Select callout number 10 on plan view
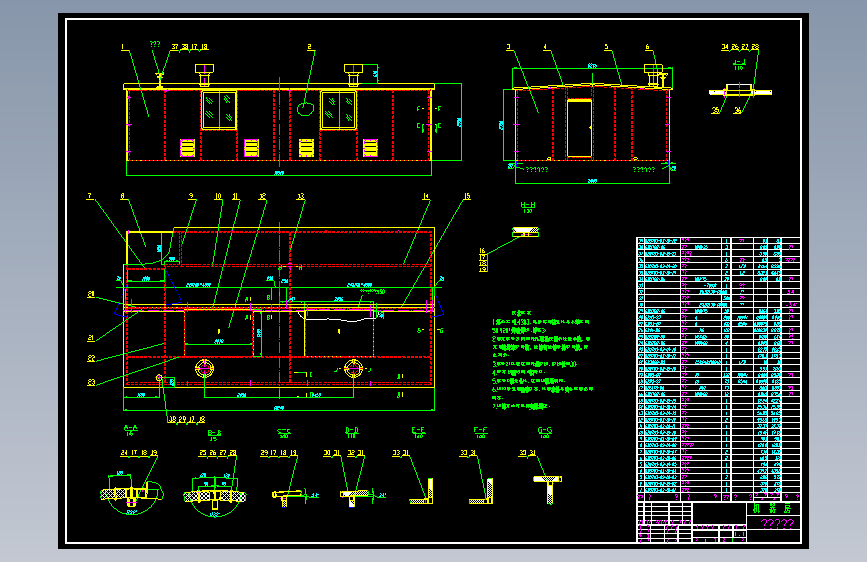This screenshot has height=562, width=867. point(218,196)
